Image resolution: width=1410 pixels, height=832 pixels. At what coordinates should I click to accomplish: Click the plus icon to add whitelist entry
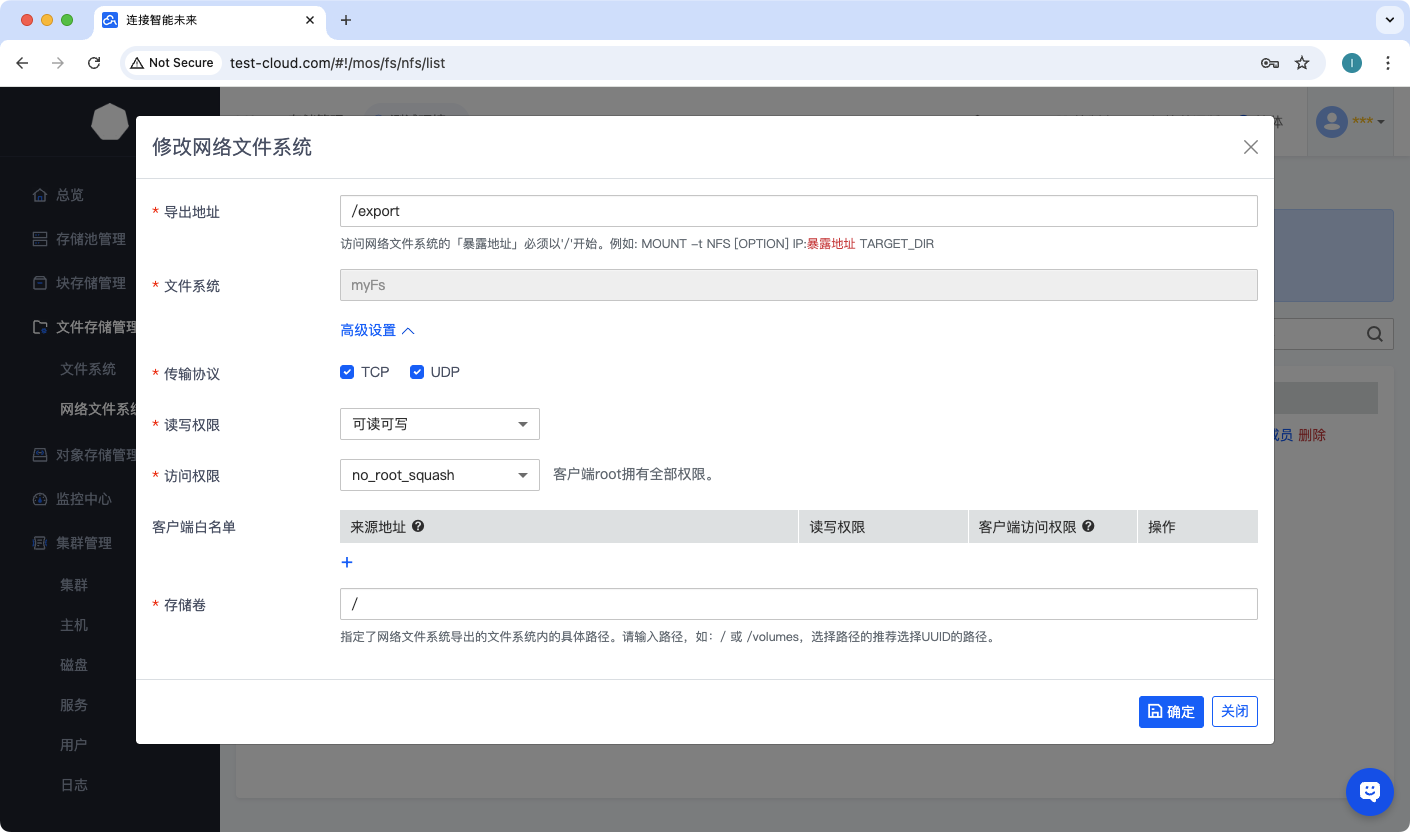tap(347, 562)
